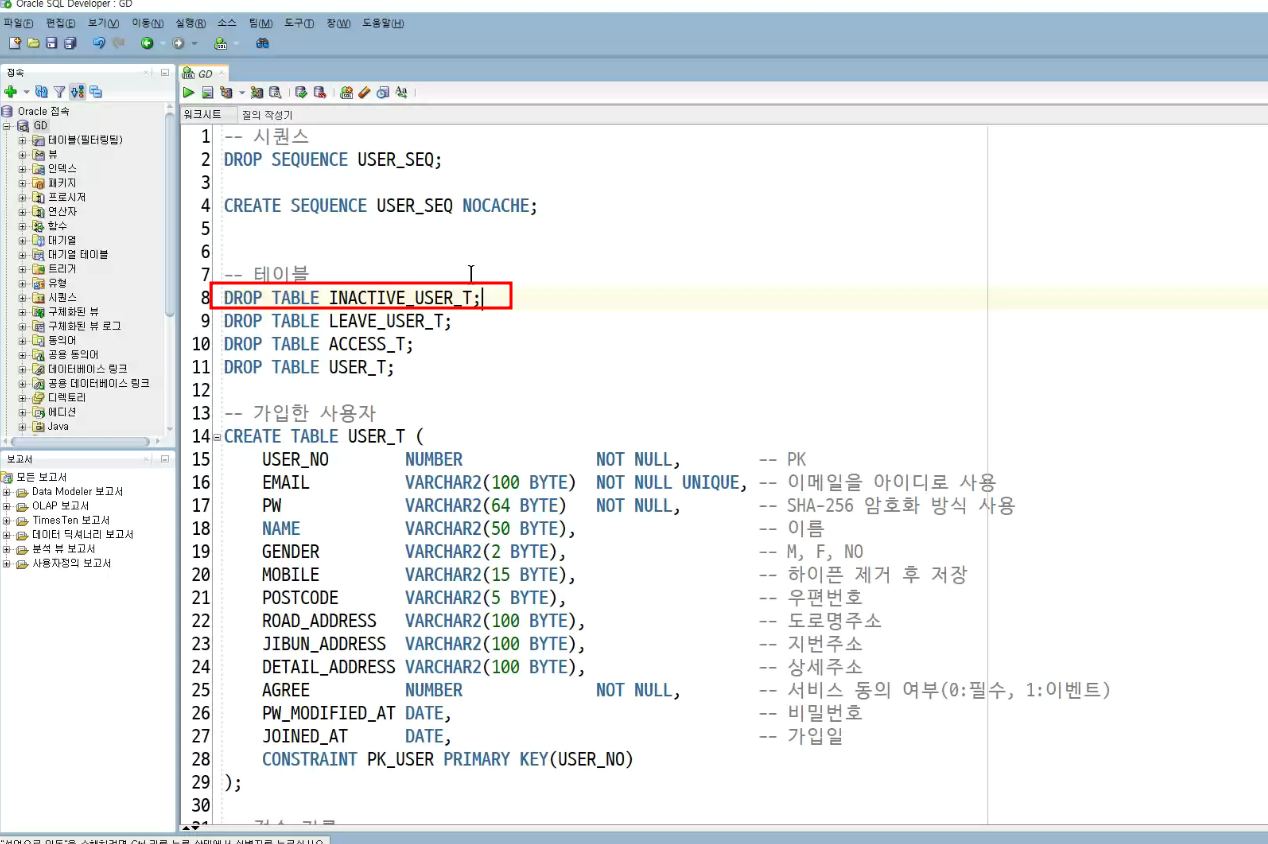Click the gray Forward navigation button
The height and width of the screenshot is (844, 1268).
coord(178,43)
